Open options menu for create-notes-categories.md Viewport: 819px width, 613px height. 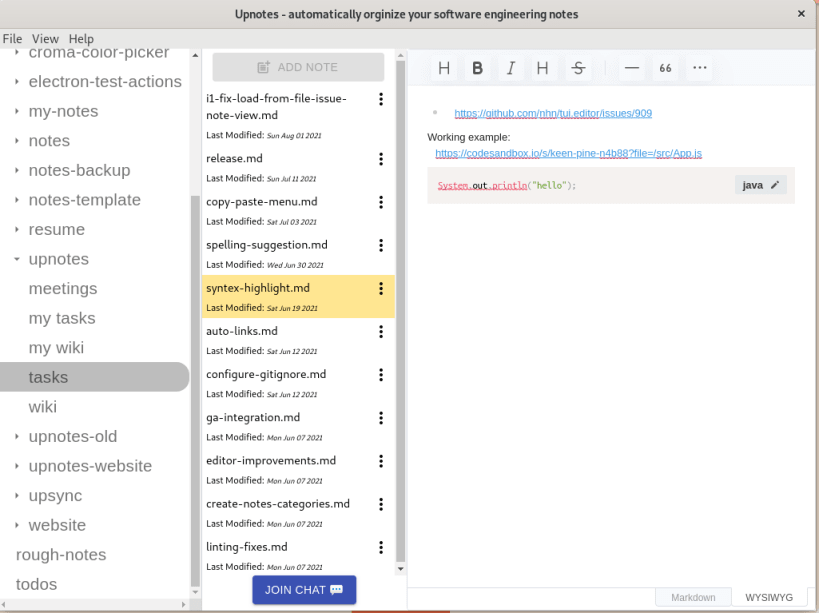tap(381, 504)
